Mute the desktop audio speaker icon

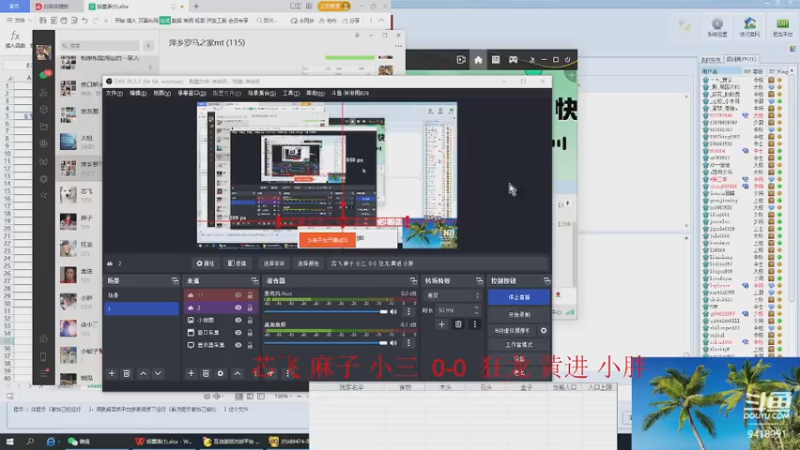393,343
